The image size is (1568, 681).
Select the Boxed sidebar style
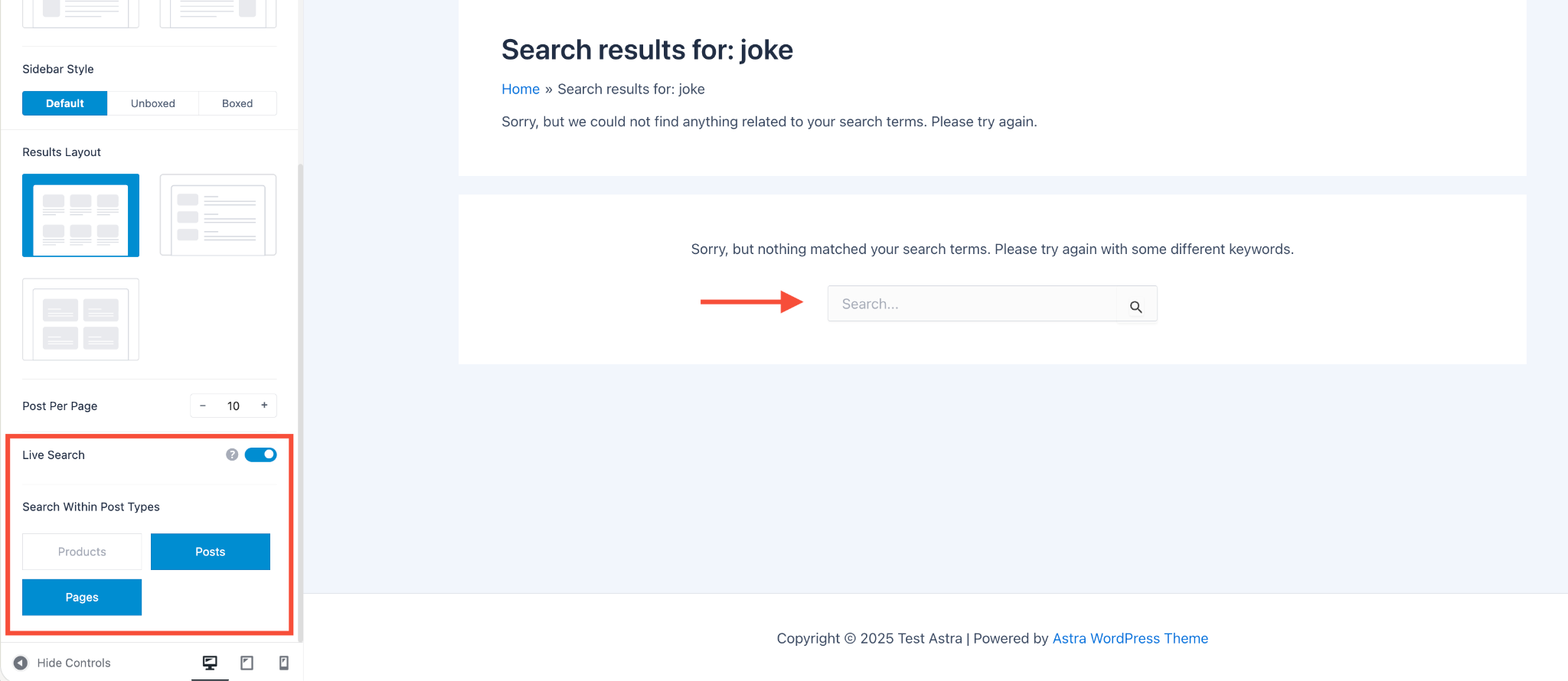(237, 103)
